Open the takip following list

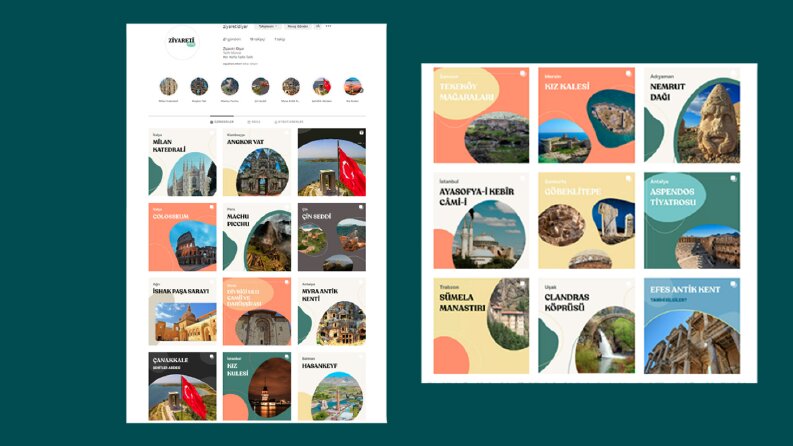coord(280,39)
